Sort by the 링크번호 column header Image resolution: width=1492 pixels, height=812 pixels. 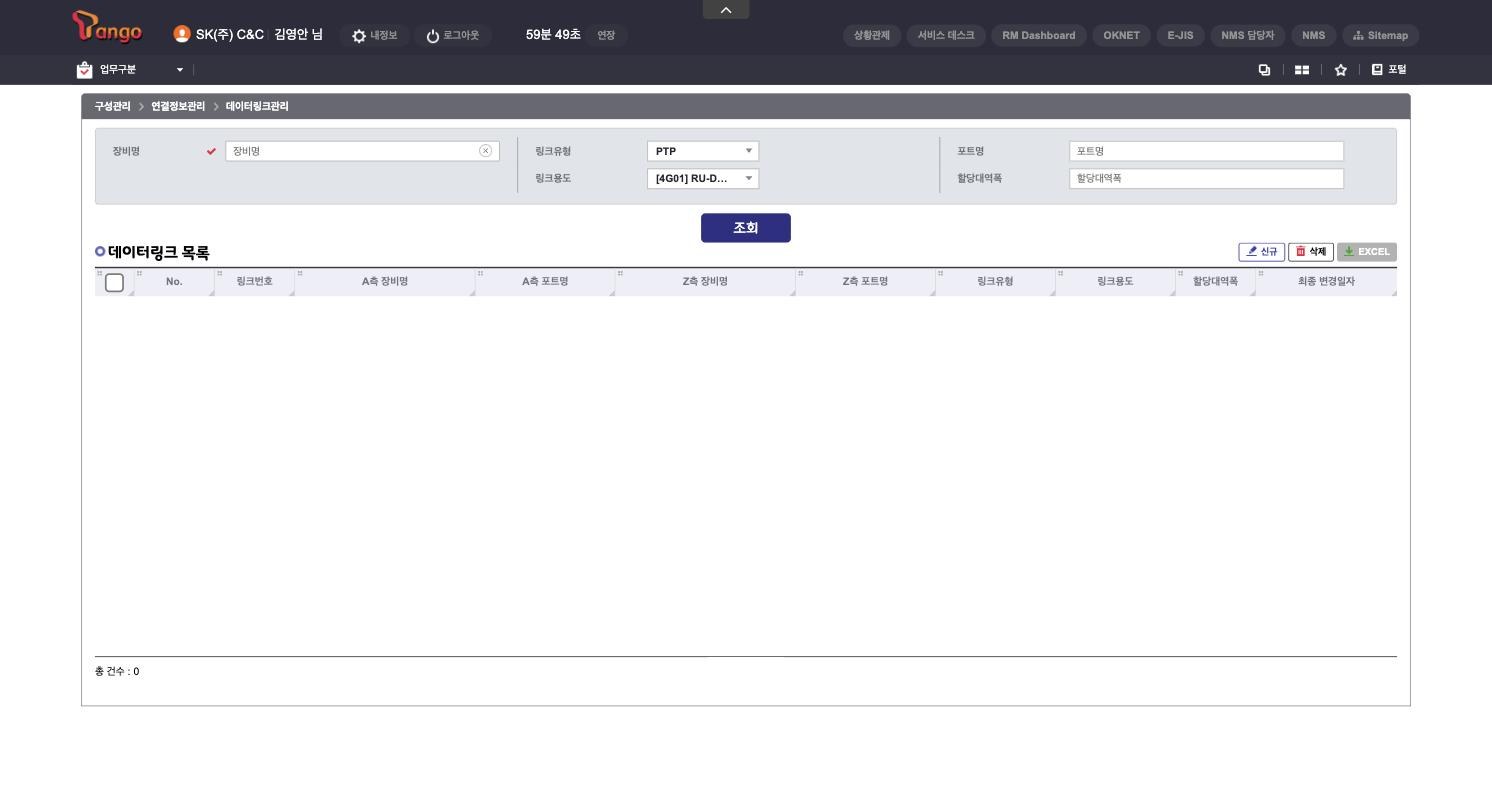(x=255, y=282)
